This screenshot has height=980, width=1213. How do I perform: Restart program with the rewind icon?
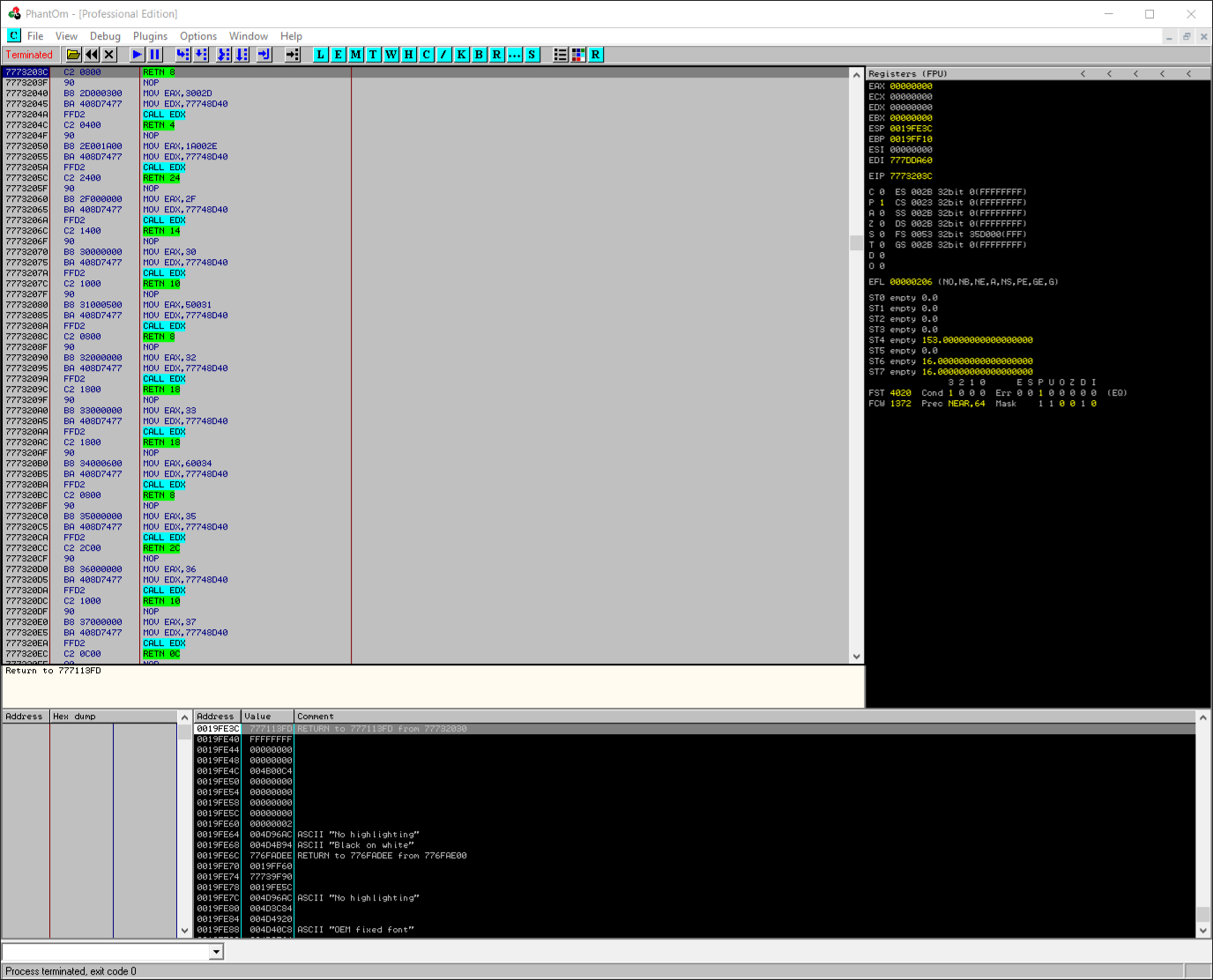tap(92, 55)
